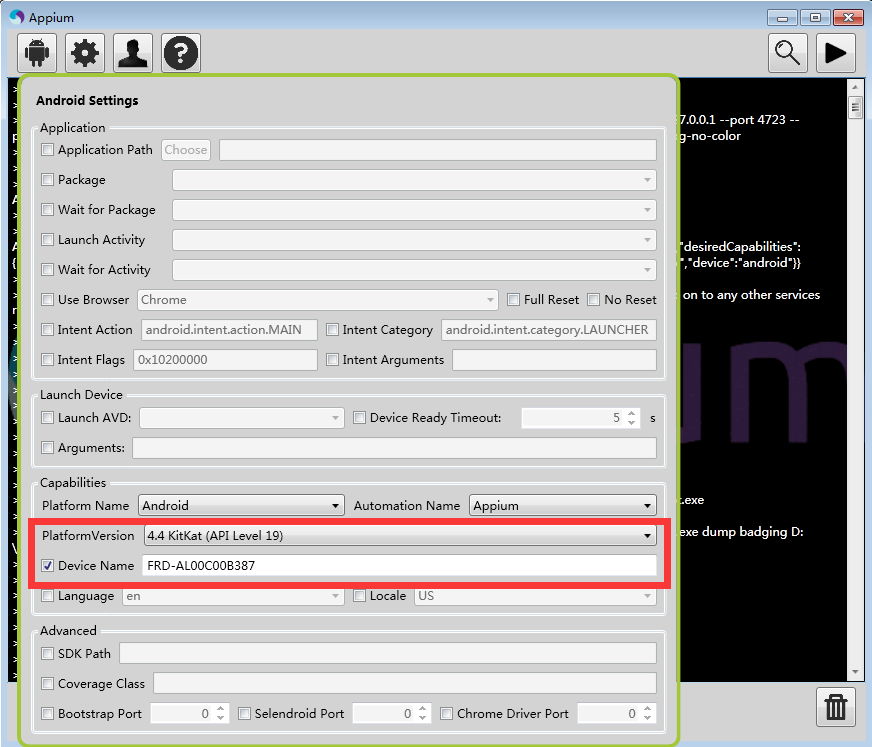Open the Wait for Package dropdown

[x=414, y=210]
